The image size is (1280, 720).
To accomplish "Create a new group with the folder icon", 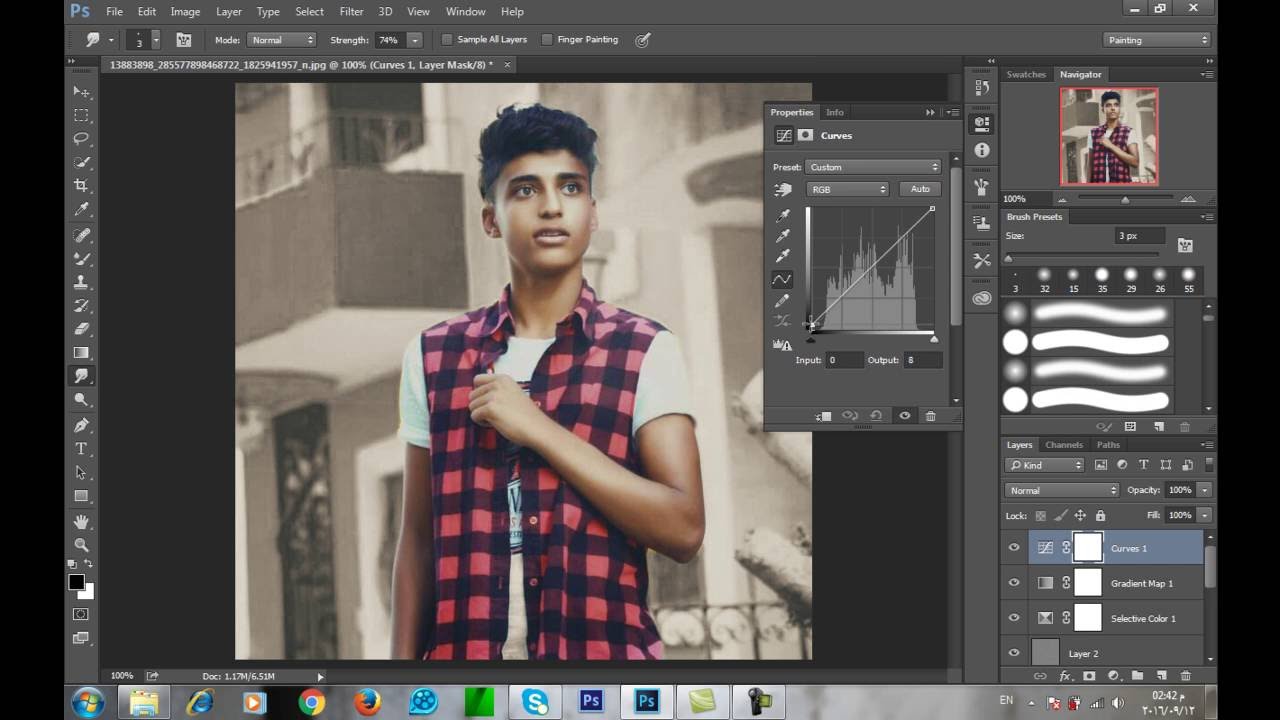I will (1137, 676).
